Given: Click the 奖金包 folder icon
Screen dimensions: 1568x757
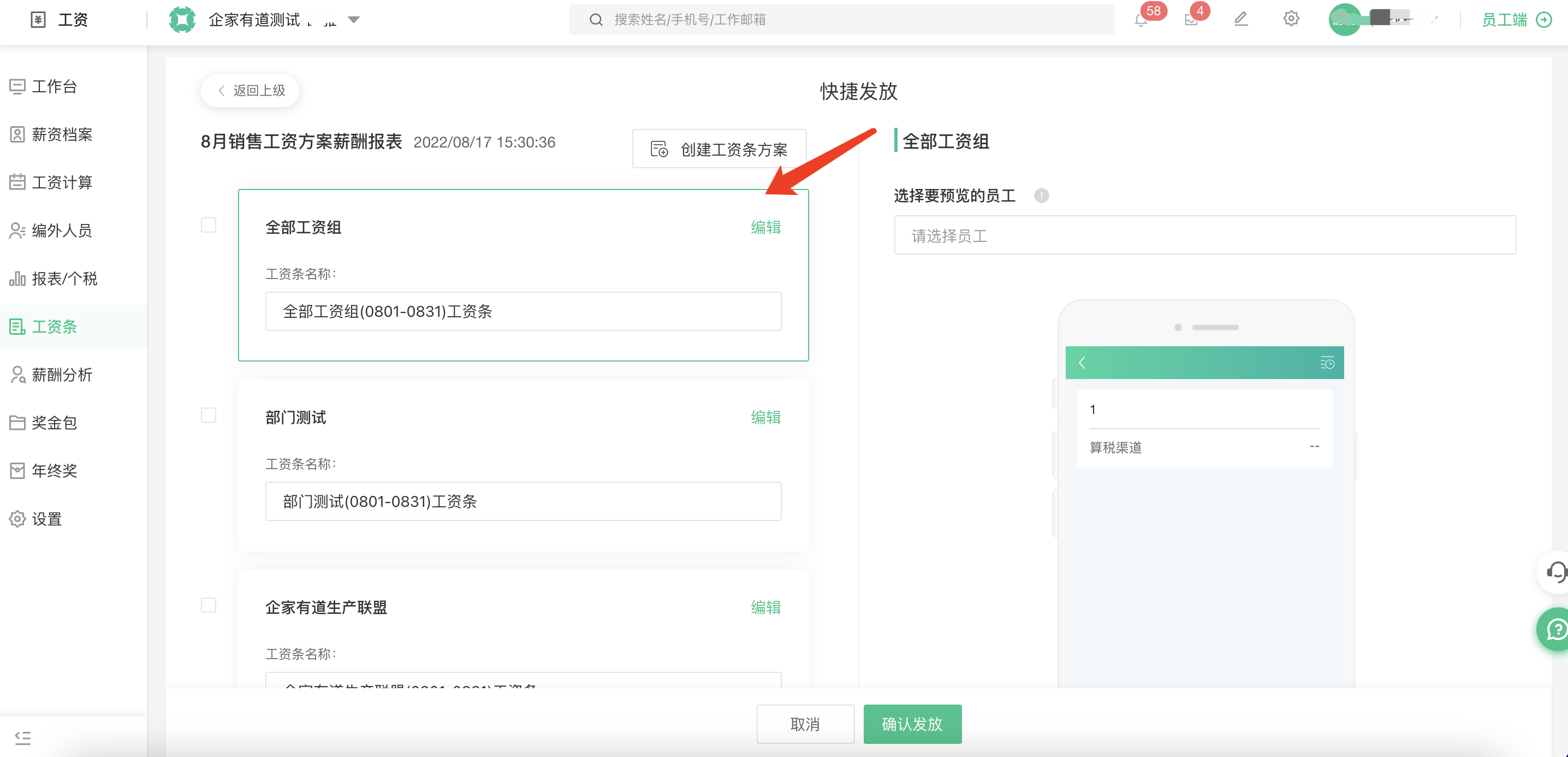Looking at the screenshot, I should (x=17, y=423).
